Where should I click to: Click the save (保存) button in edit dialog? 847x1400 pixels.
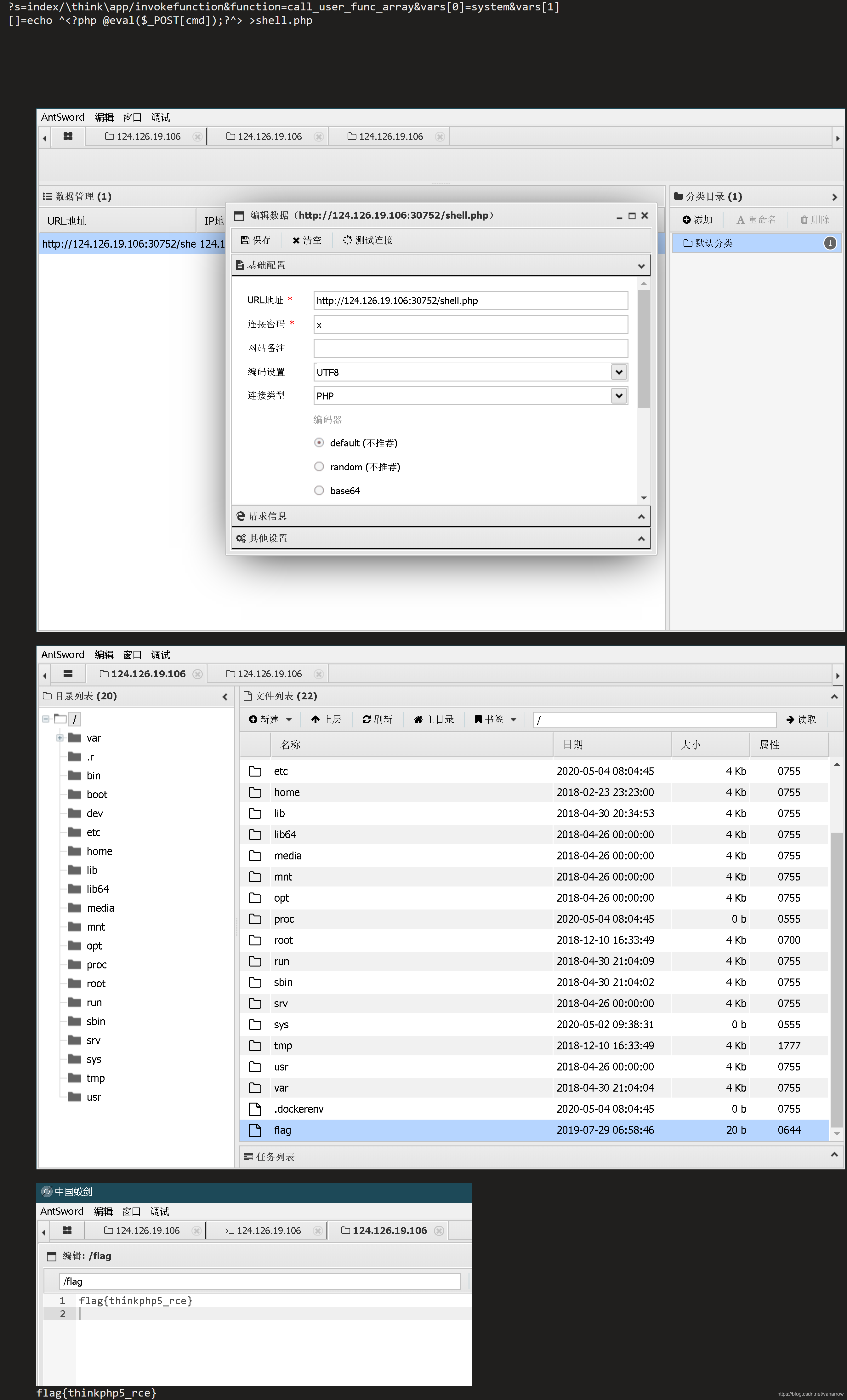pos(256,240)
